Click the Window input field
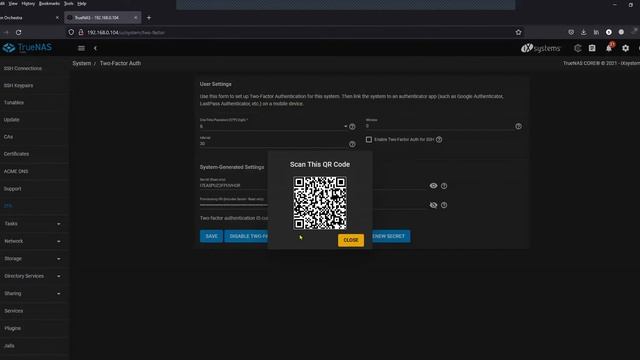This screenshot has width=640, height=360. [439, 126]
